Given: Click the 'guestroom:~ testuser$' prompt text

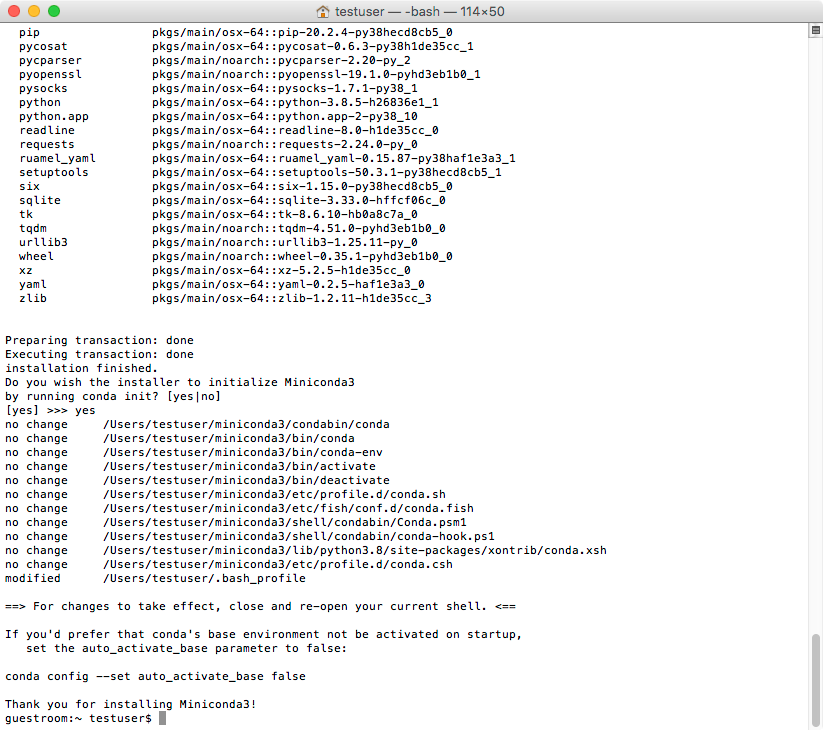Looking at the screenshot, I should (78, 718).
